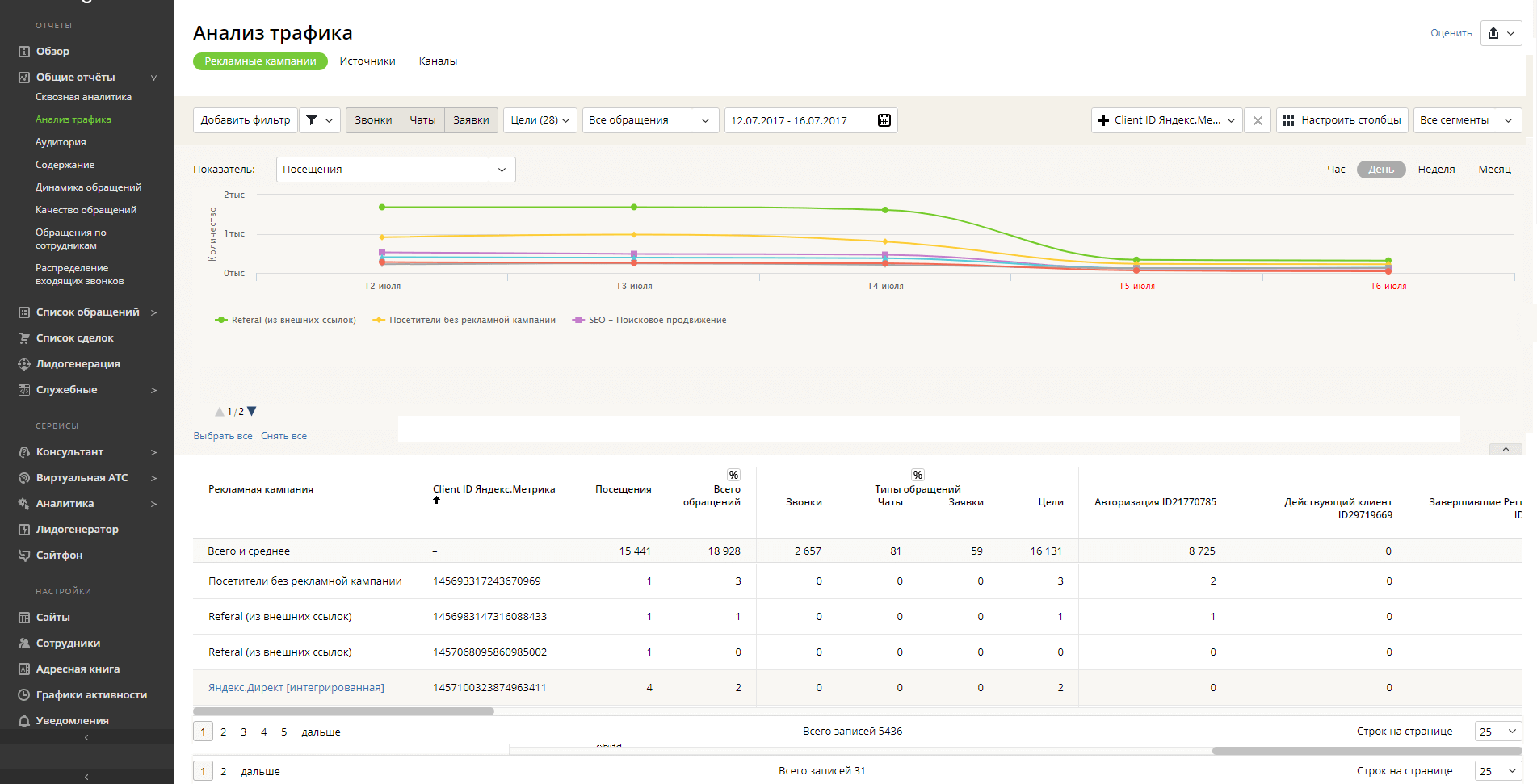Click the Список обращений list icon

[24, 312]
